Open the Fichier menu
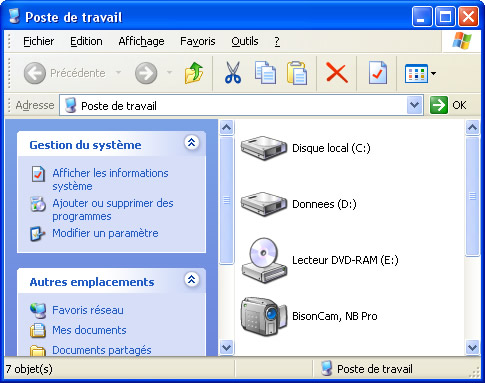Screen dimensions: 485x383 pos(39,41)
